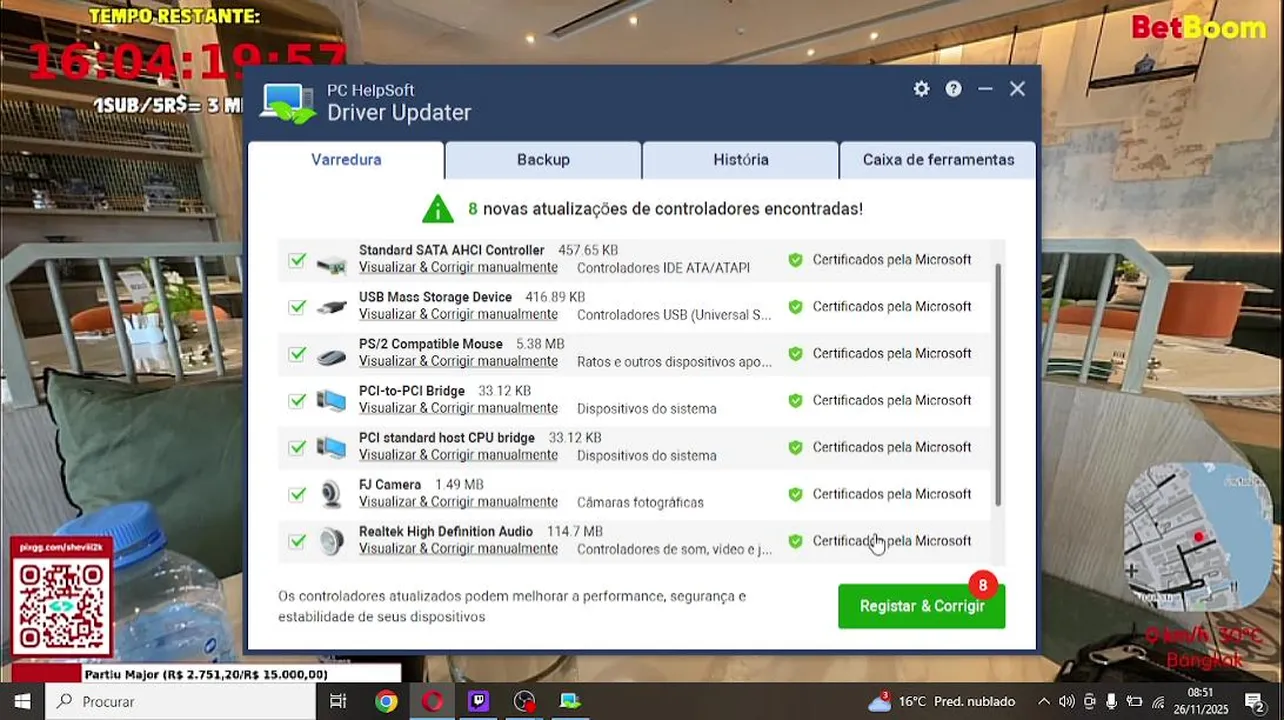Click the green certified shield for USB Mass Storage
Screen dimensions: 1284x720
795,307
